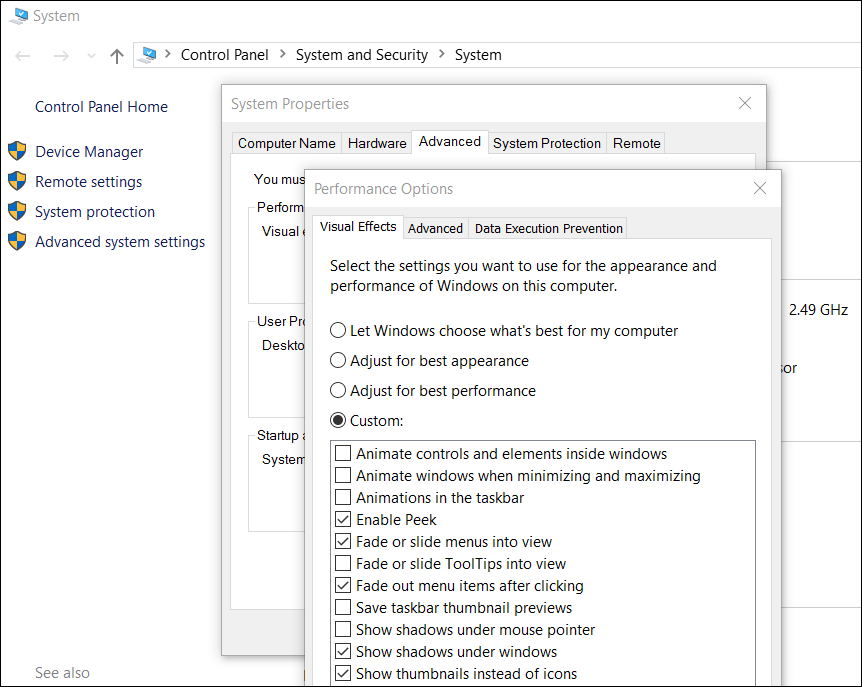Image resolution: width=862 pixels, height=687 pixels.
Task: Click the computer icon in address bar
Action: [148, 54]
